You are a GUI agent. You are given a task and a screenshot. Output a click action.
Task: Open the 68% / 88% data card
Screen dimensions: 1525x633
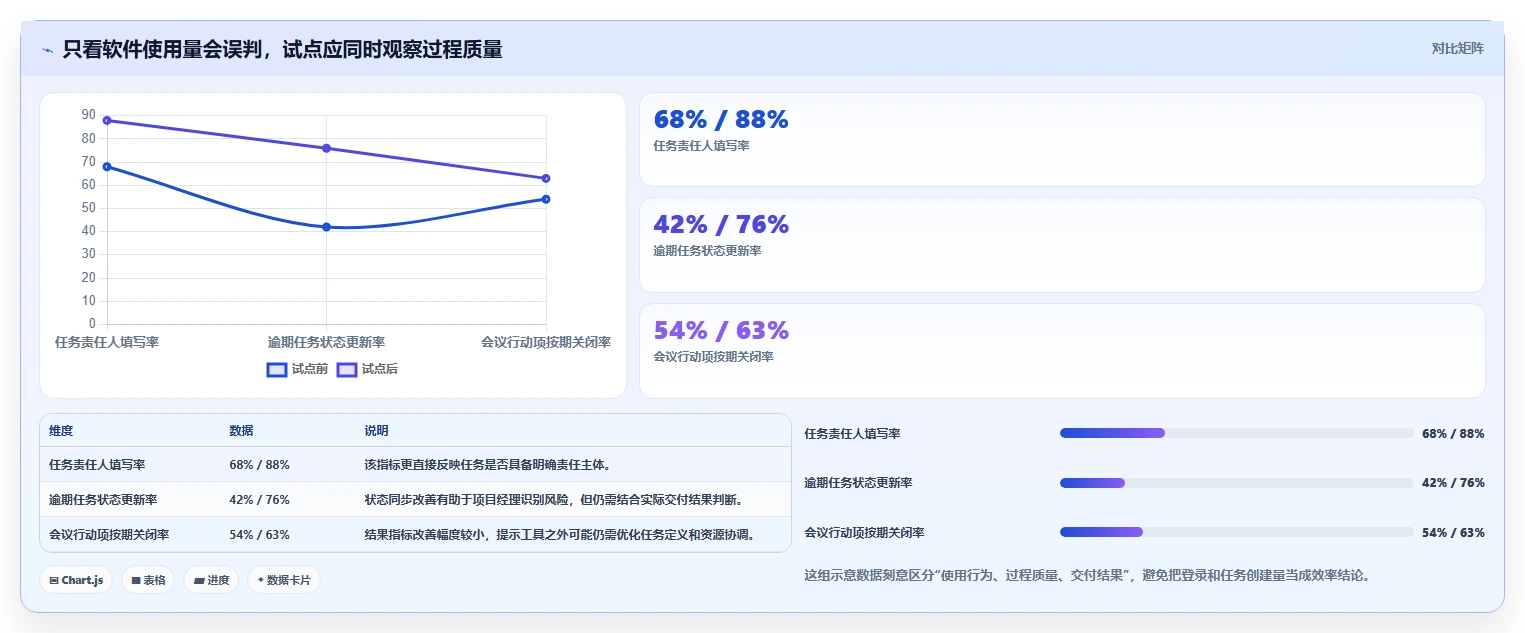(1062, 140)
